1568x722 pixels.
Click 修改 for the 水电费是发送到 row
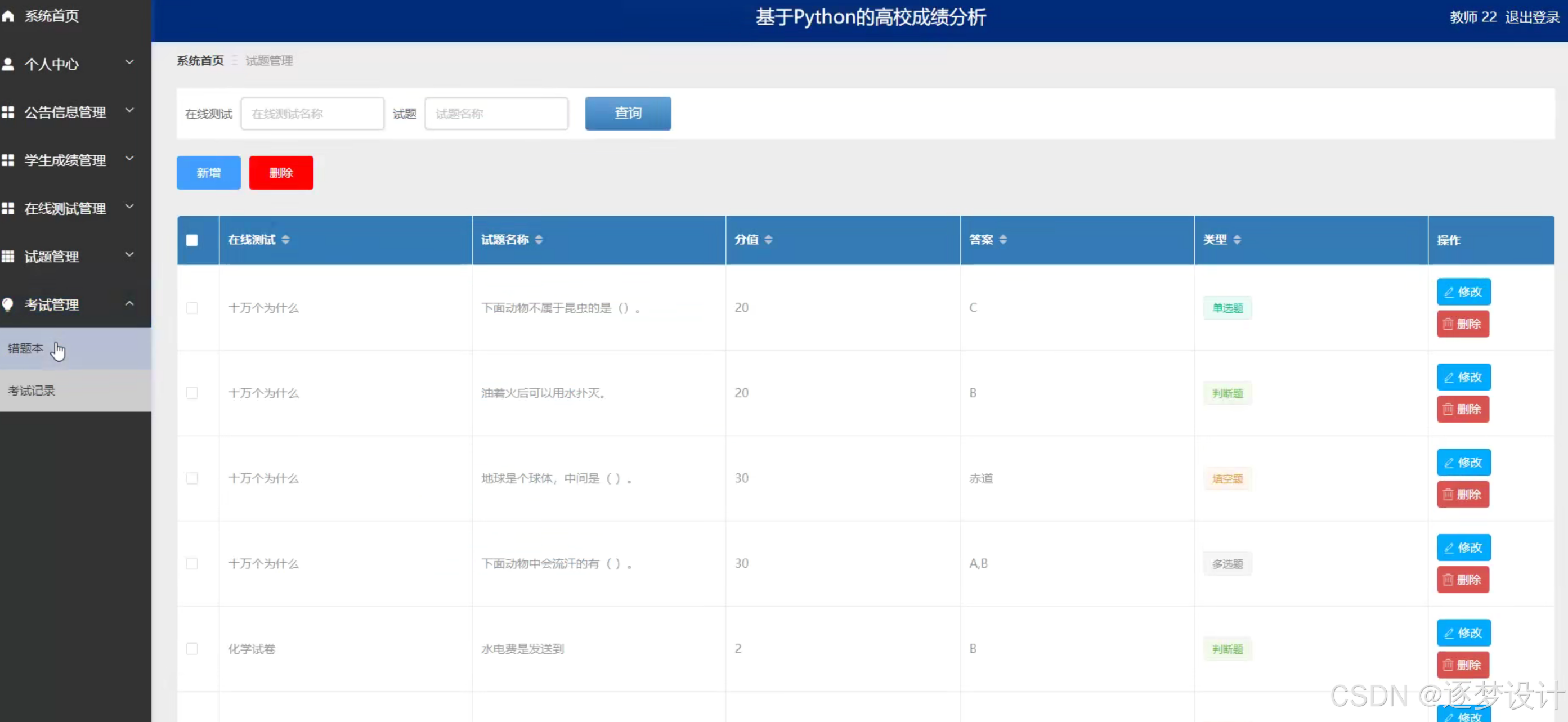coord(1464,633)
